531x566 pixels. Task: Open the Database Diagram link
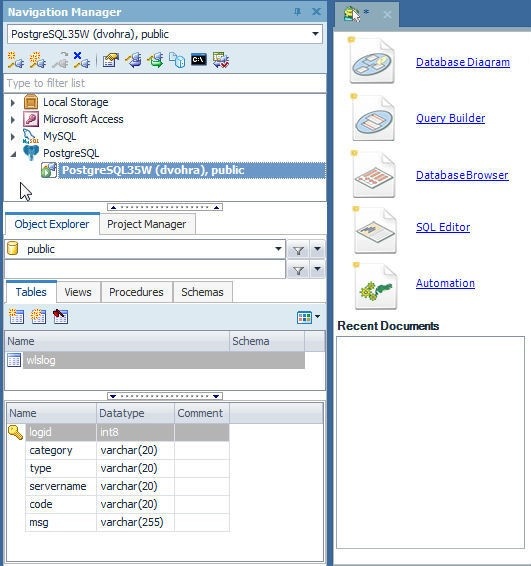pos(463,62)
